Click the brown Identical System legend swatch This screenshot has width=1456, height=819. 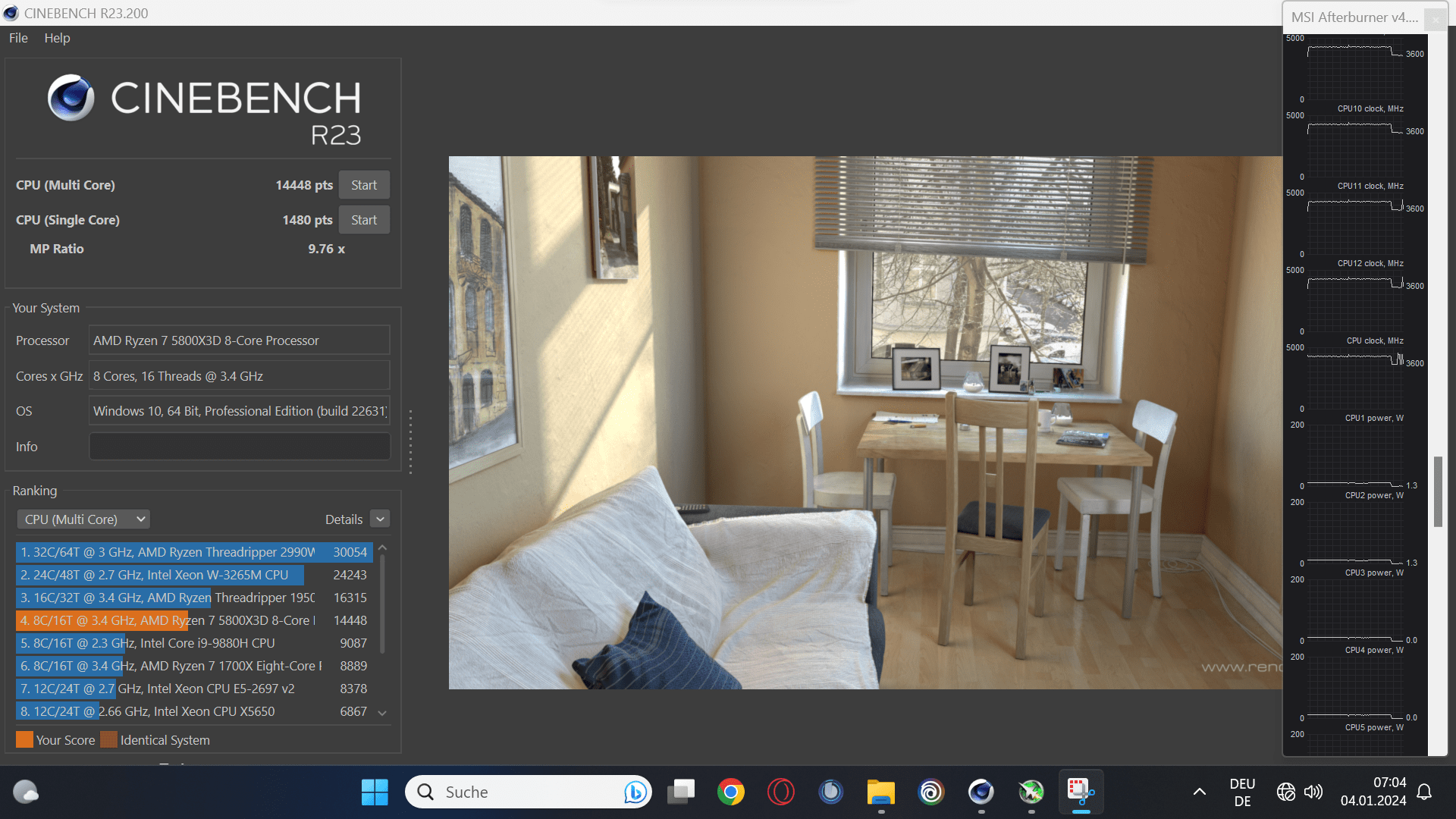(108, 739)
